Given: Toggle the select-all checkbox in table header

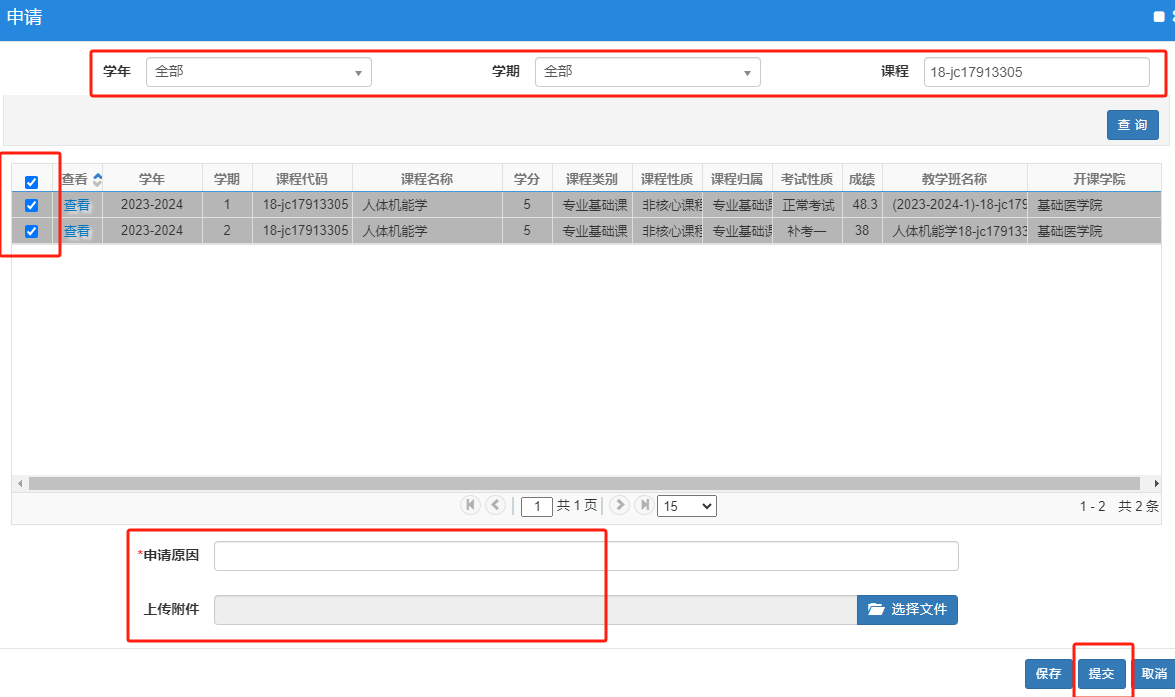Looking at the screenshot, I should 31,182.
